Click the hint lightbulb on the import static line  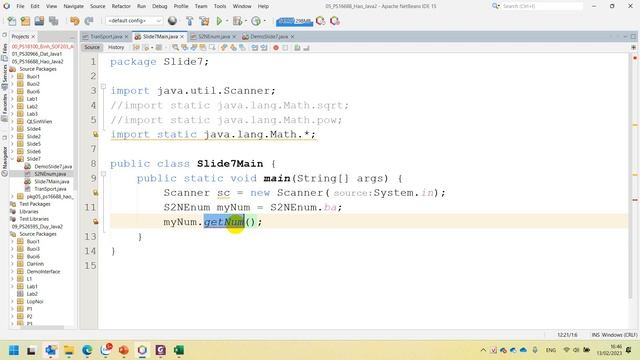[x=95, y=134]
